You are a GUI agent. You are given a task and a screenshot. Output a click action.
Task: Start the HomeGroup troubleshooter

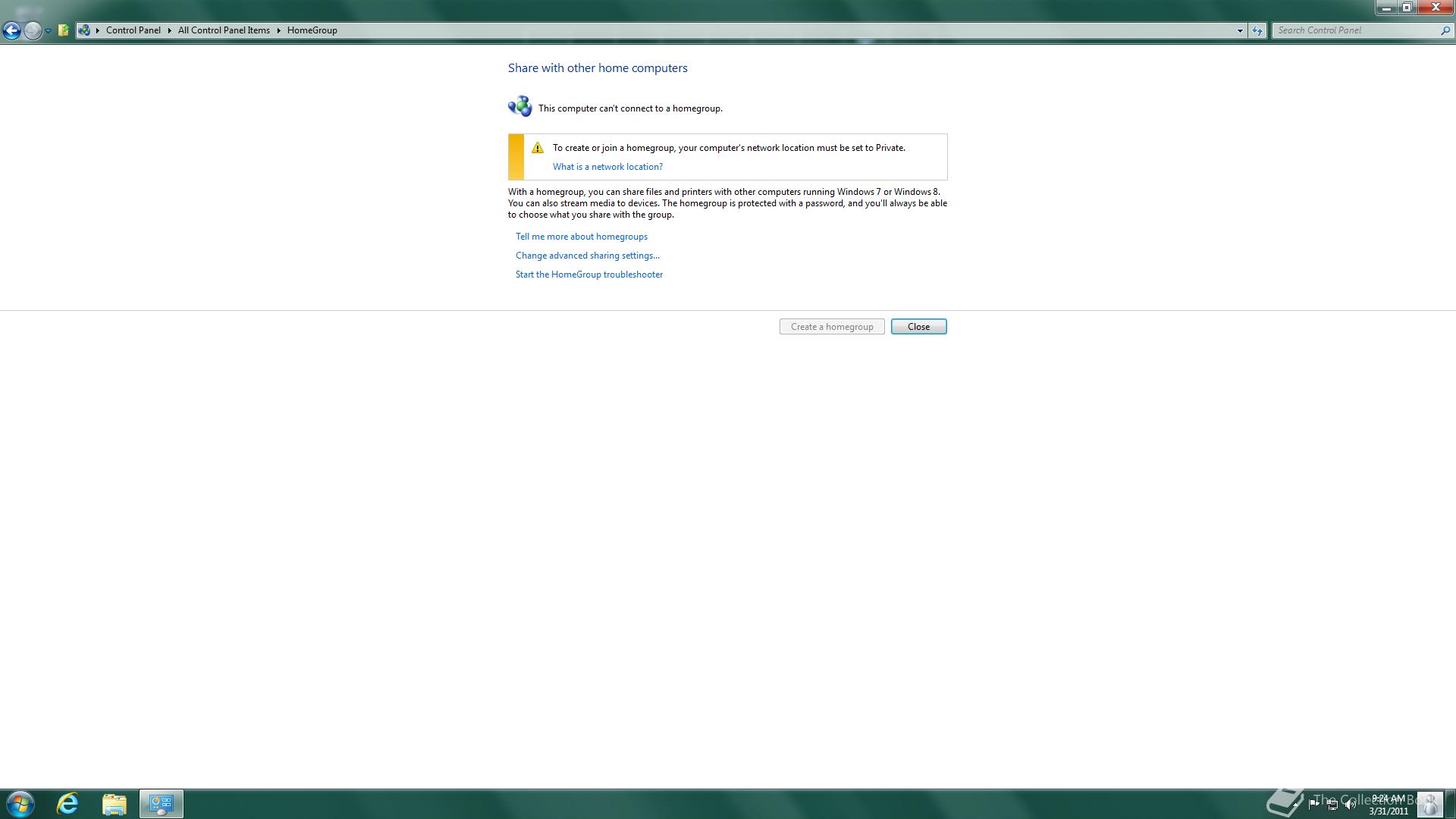point(589,275)
